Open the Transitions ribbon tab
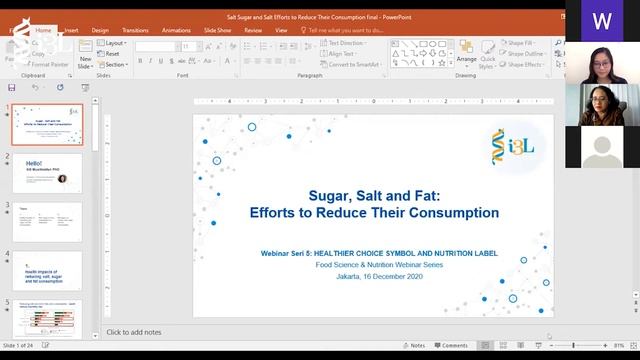 (x=136, y=30)
